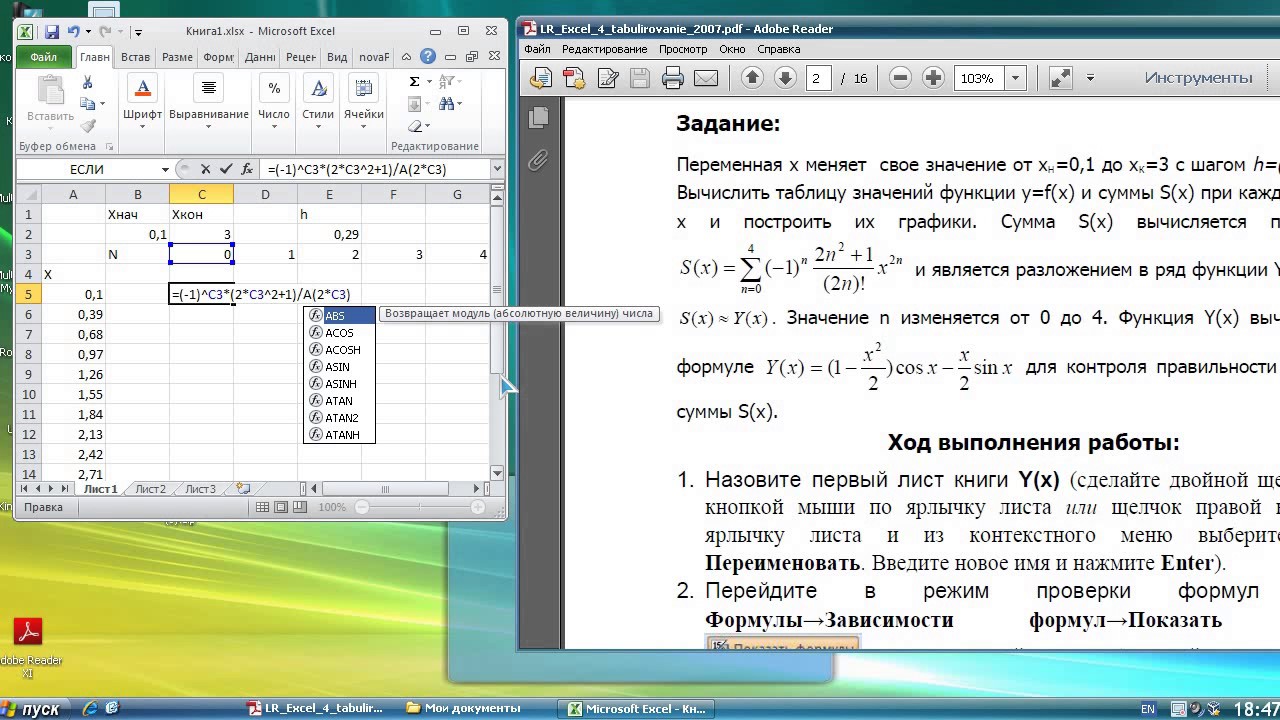Viewport: 1280px width, 720px height.
Task: Click the Excel formula bar input
Action: click(375, 170)
